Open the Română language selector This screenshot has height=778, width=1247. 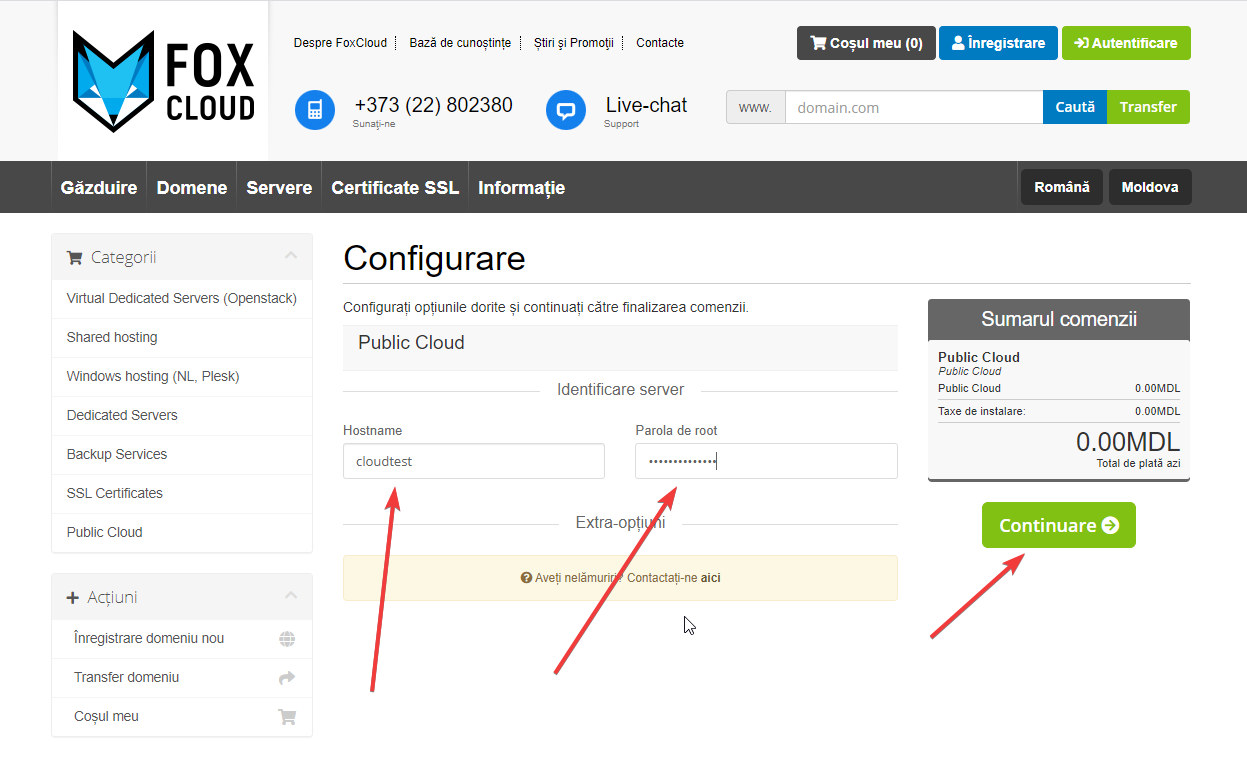[1061, 187]
